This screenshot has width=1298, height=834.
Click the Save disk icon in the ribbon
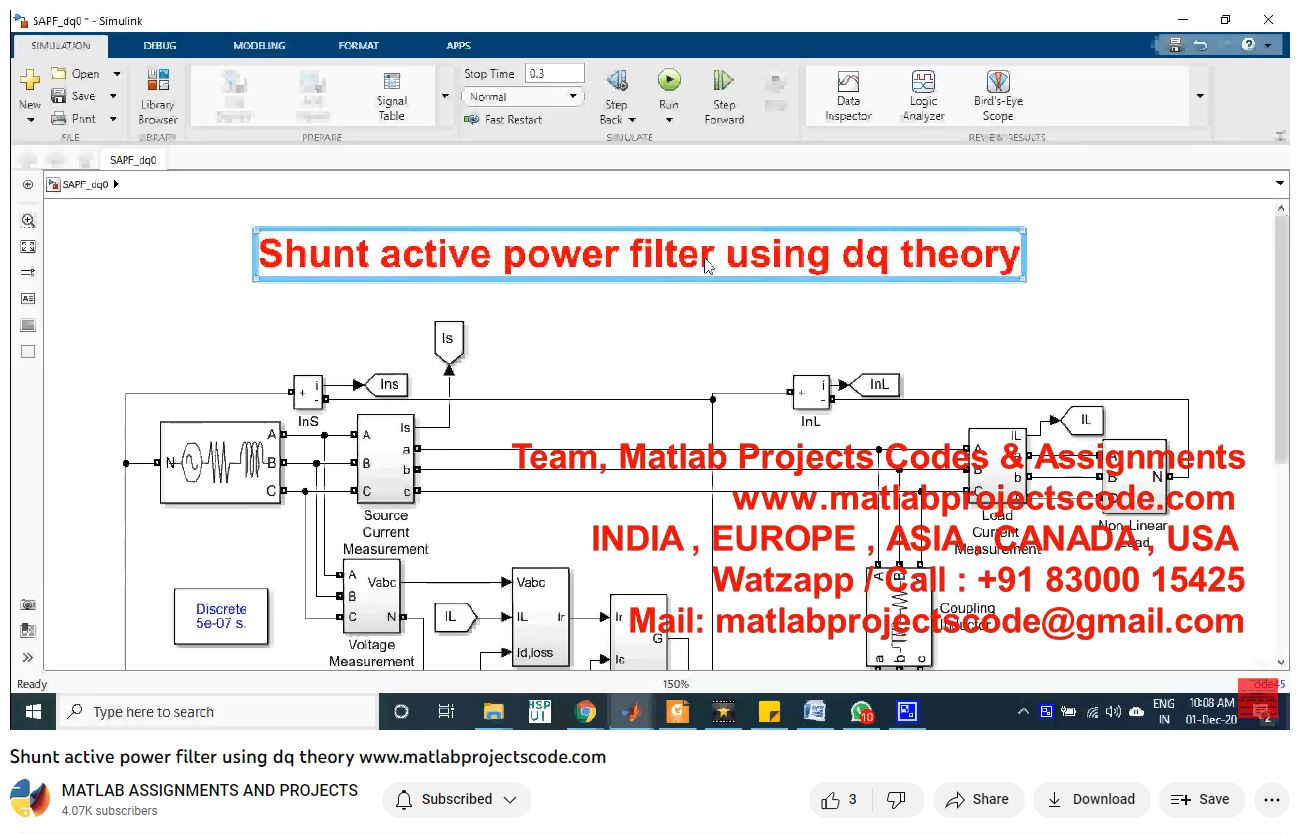59,96
